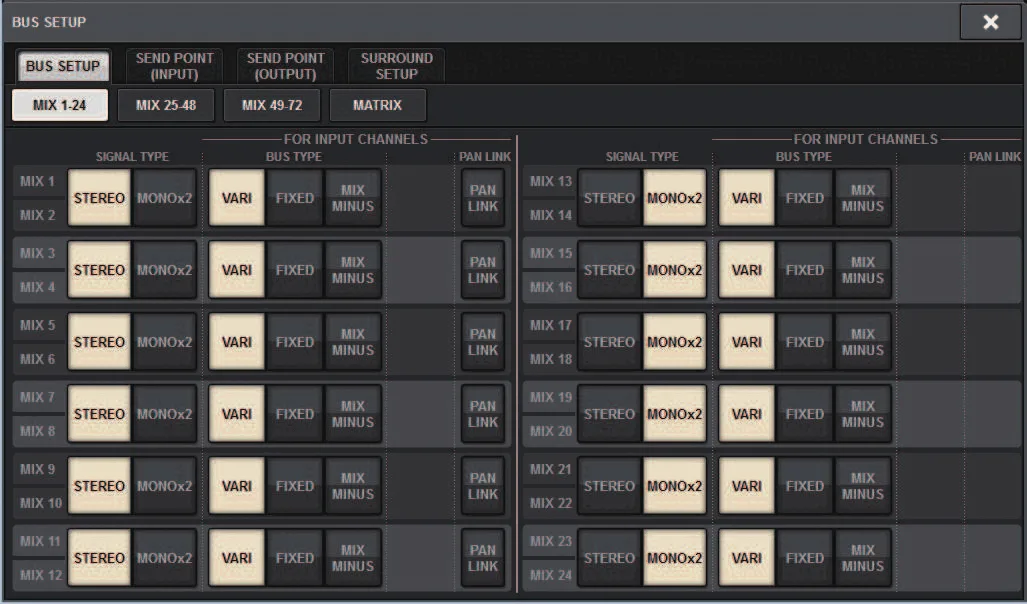Pick VARI for MIX 19/20
Image resolution: width=1027 pixels, height=604 pixels.
point(747,414)
